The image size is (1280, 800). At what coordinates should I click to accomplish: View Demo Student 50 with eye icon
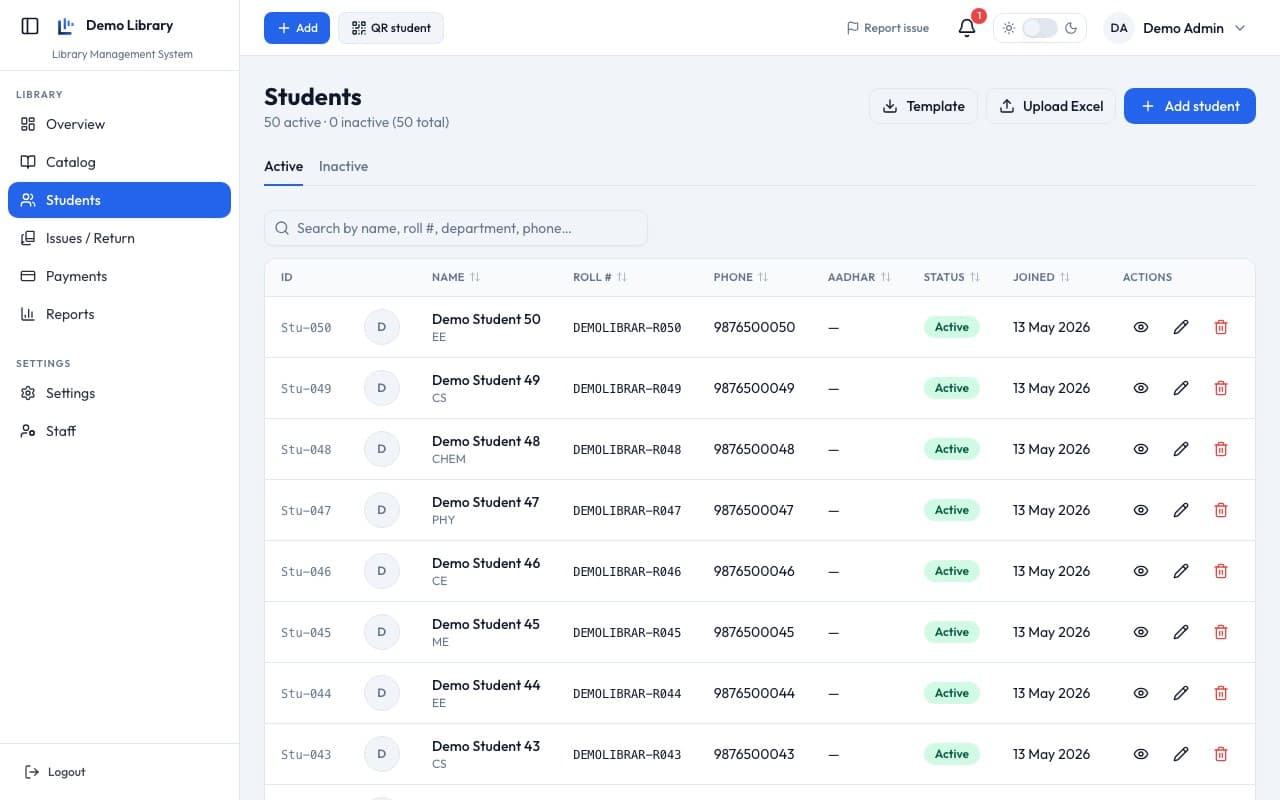(1141, 327)
